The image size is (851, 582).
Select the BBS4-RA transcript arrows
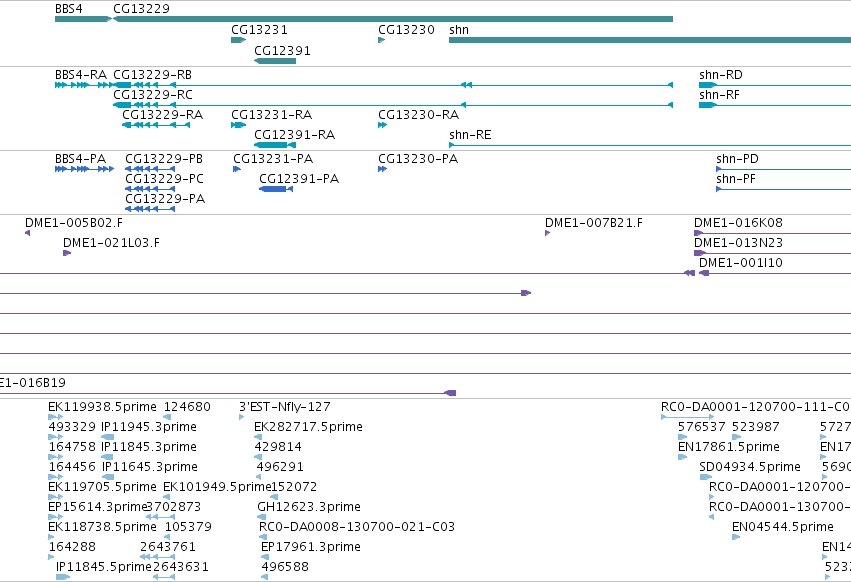84,85
